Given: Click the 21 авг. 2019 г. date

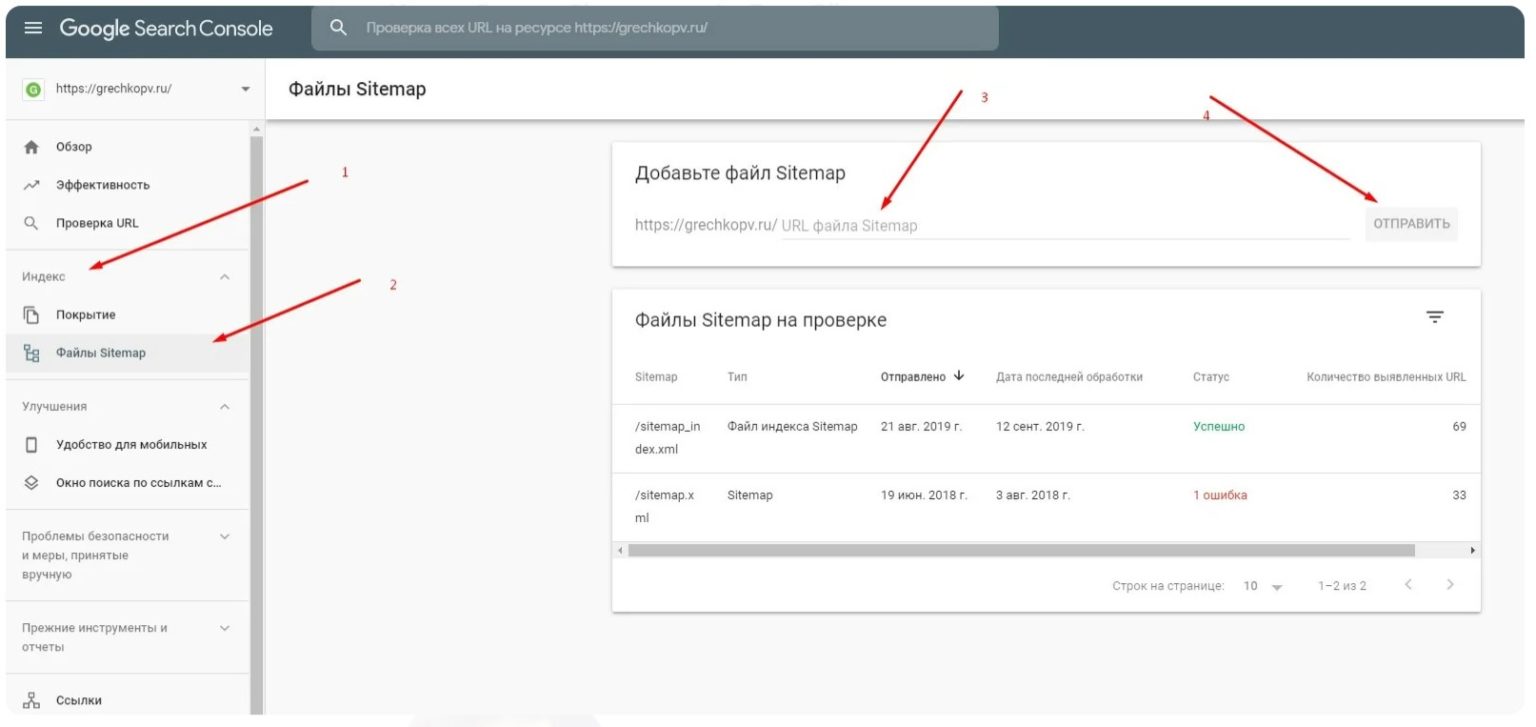Looking at the screenshot, I should click(x=921, y=427).
